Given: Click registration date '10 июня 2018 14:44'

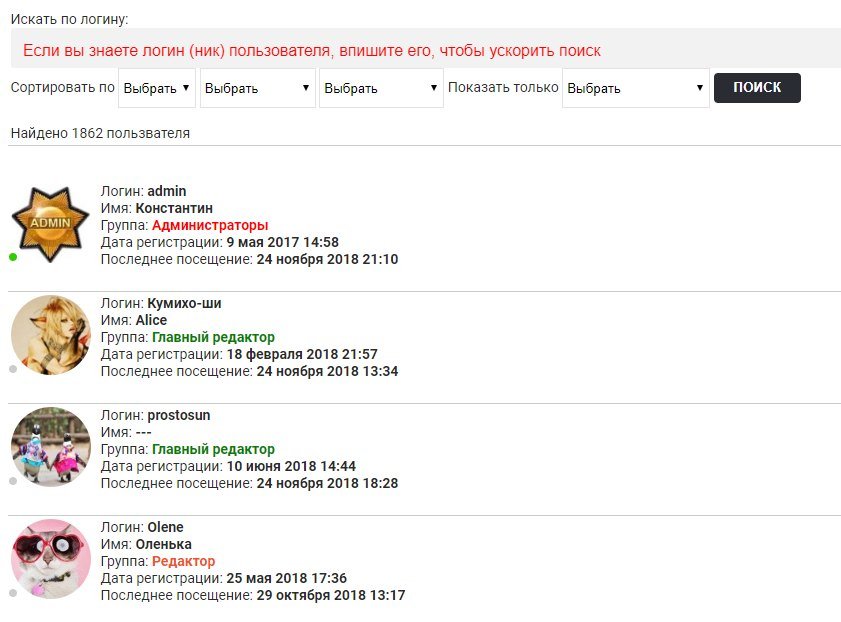Looking at the screenshot, I should click(291, 466).
